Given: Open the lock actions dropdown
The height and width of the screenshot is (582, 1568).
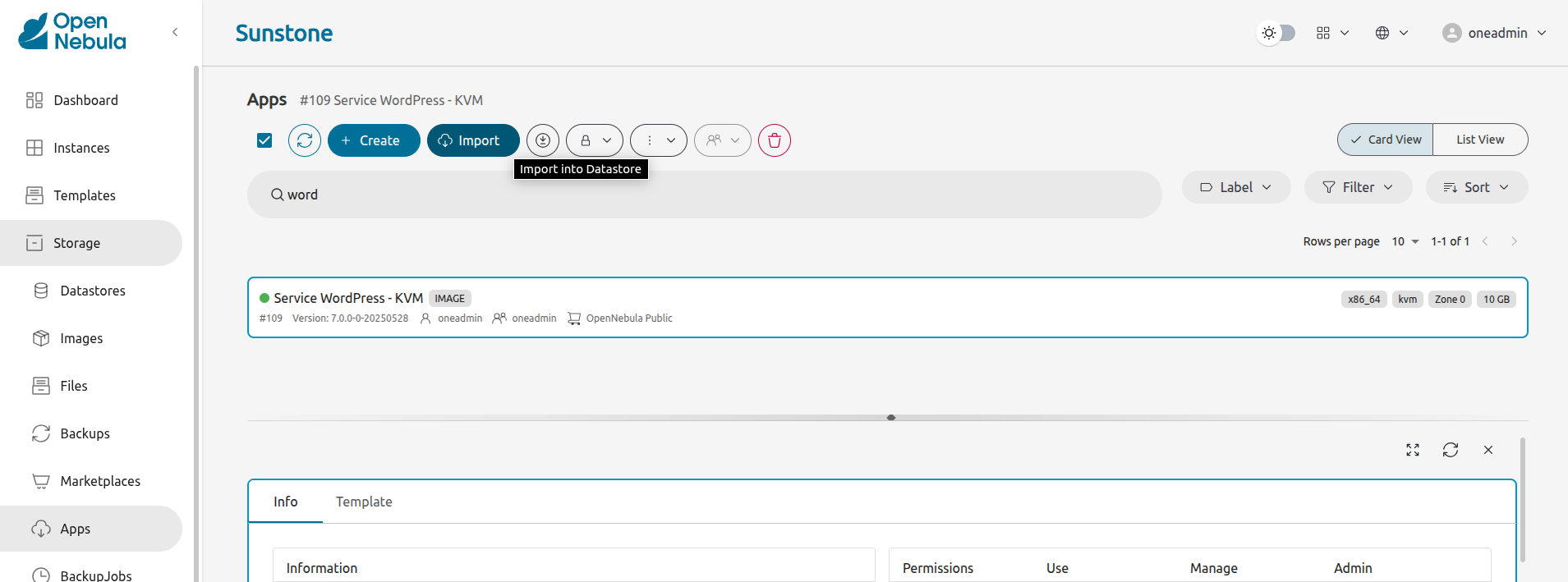Looking at the screenshot, I should tap(595, 140).
